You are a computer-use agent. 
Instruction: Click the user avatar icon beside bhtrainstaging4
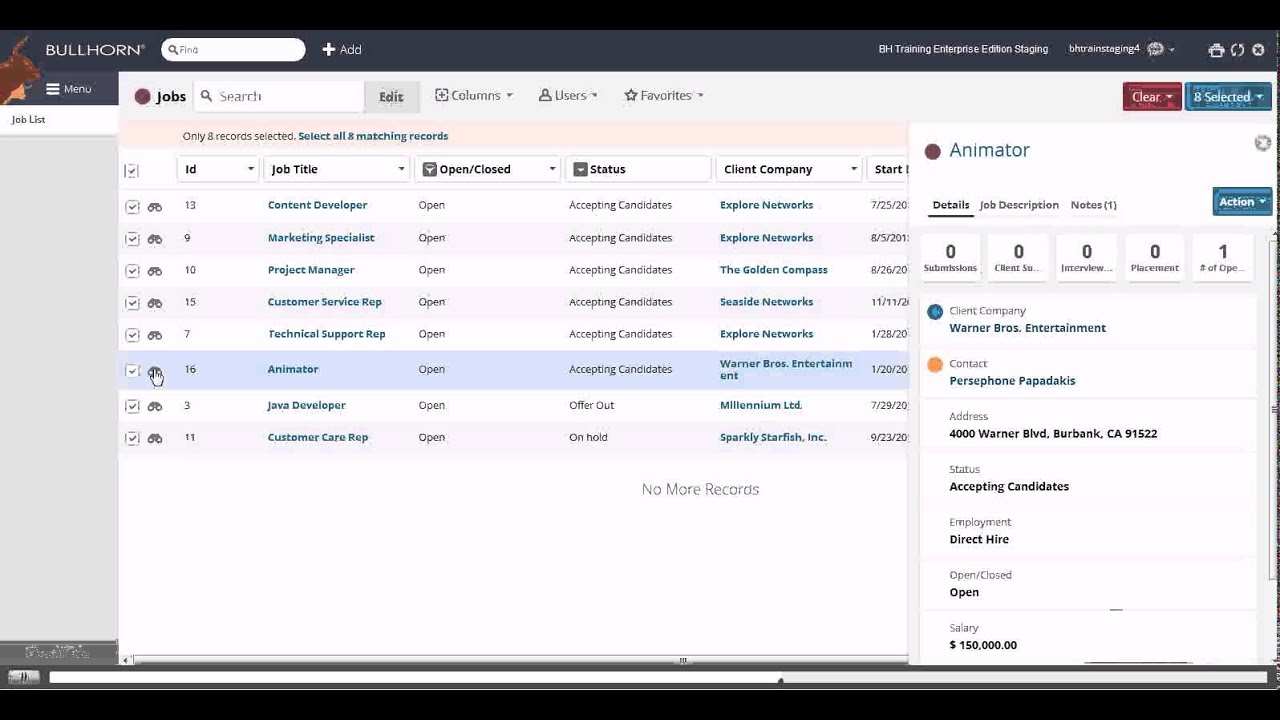[1156, 49]
